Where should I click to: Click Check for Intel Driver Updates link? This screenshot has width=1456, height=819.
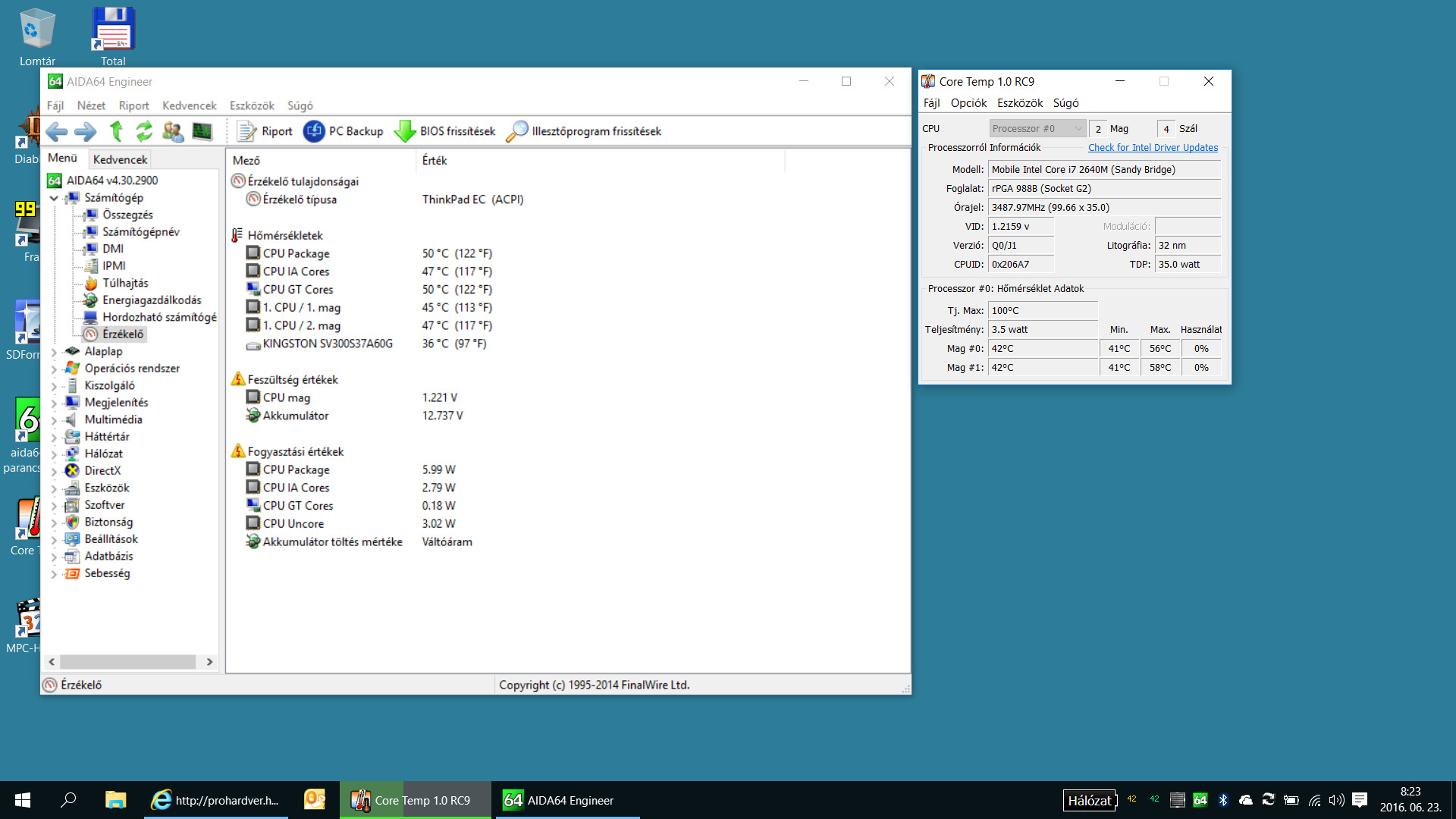1153,148
